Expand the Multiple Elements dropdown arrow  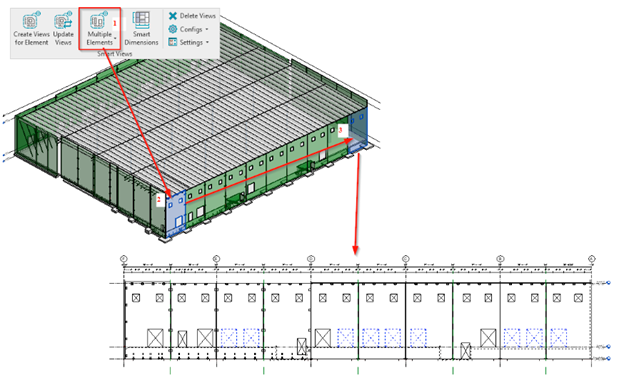coord(115,39)
